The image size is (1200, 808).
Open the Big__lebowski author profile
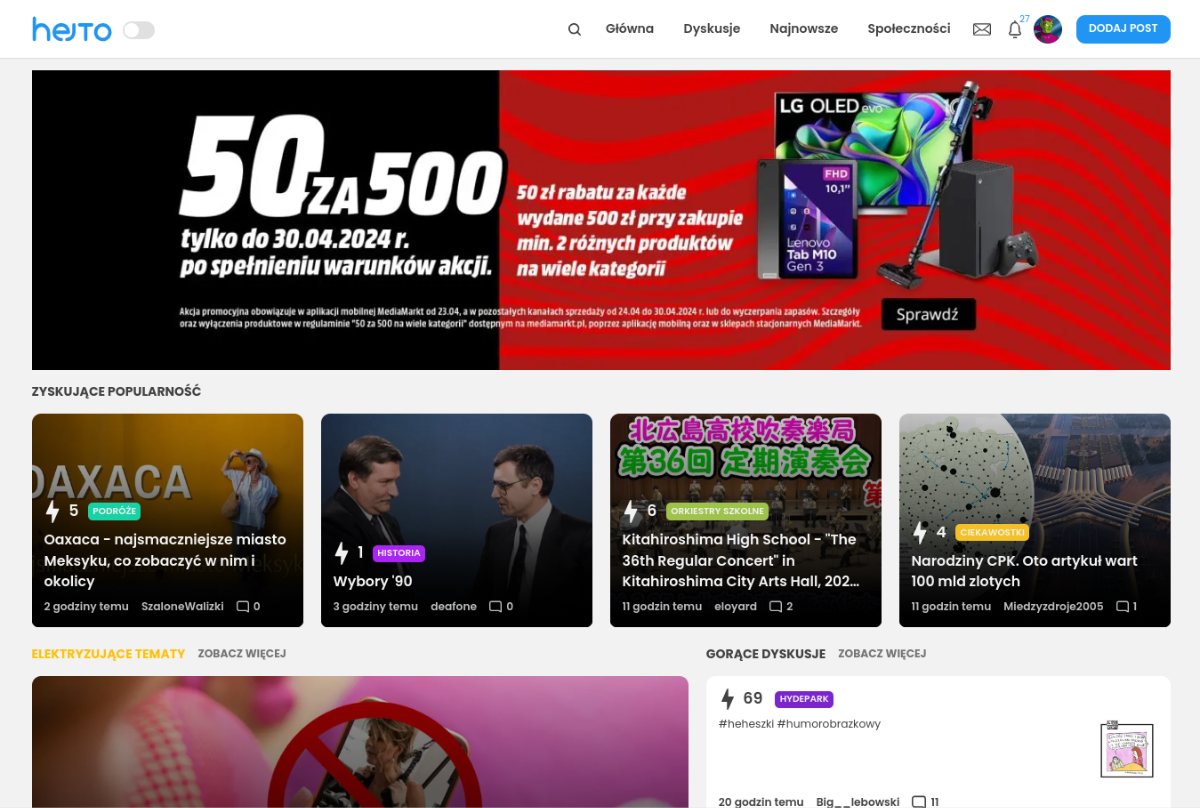(x=858, y=802)
